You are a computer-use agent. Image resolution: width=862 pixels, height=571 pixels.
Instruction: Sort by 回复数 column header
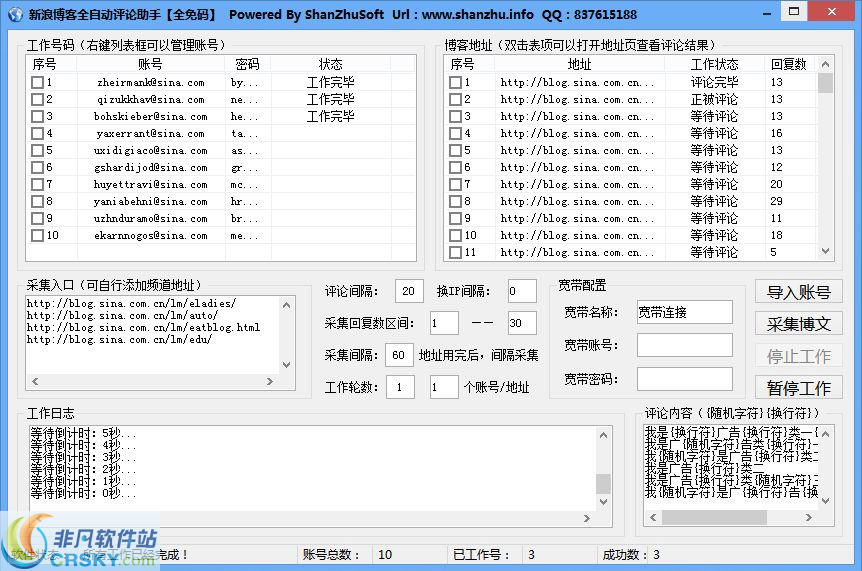[789, 64]
